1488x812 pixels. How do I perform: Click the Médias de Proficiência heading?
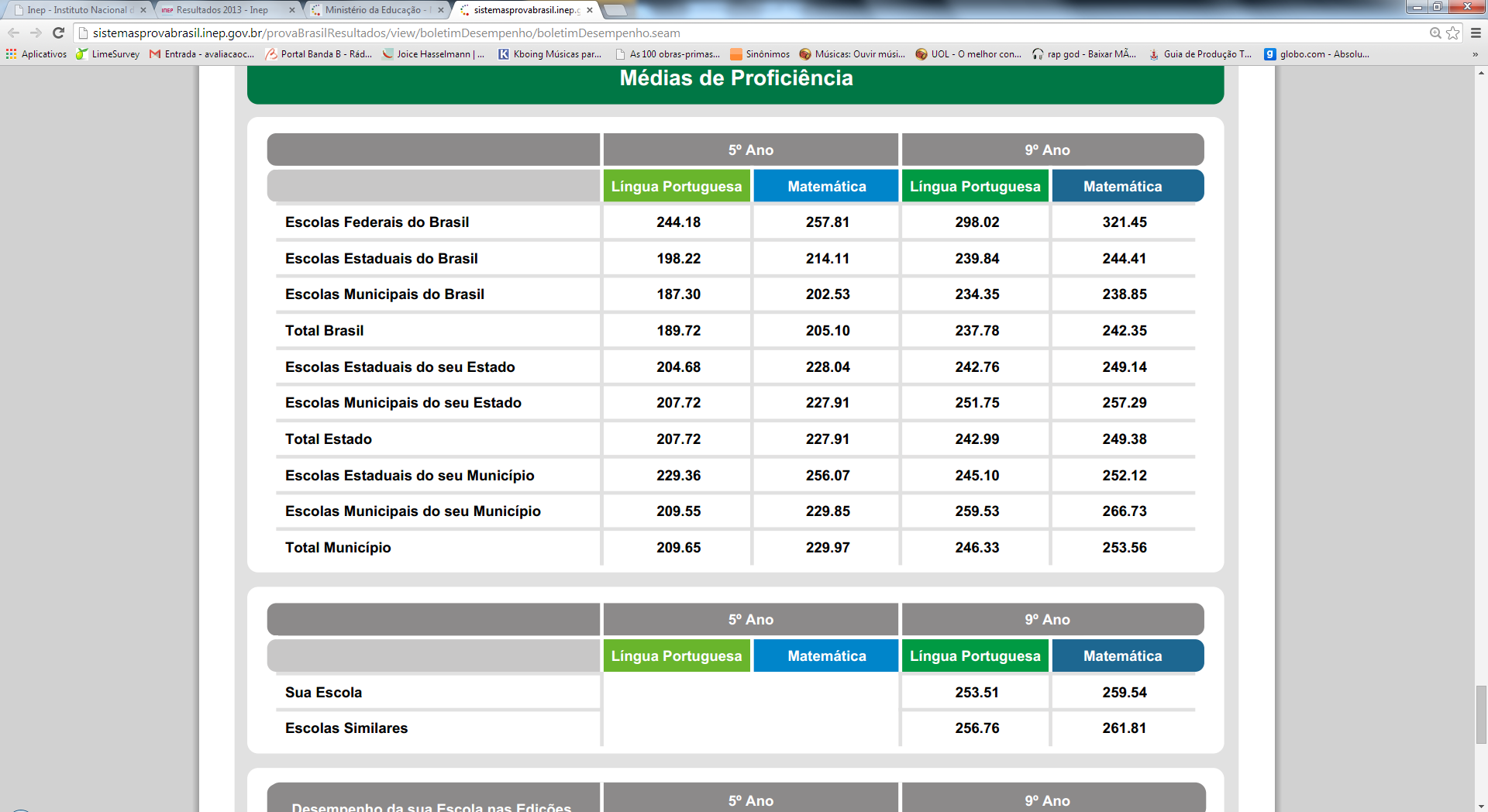[x=735, y=78]
